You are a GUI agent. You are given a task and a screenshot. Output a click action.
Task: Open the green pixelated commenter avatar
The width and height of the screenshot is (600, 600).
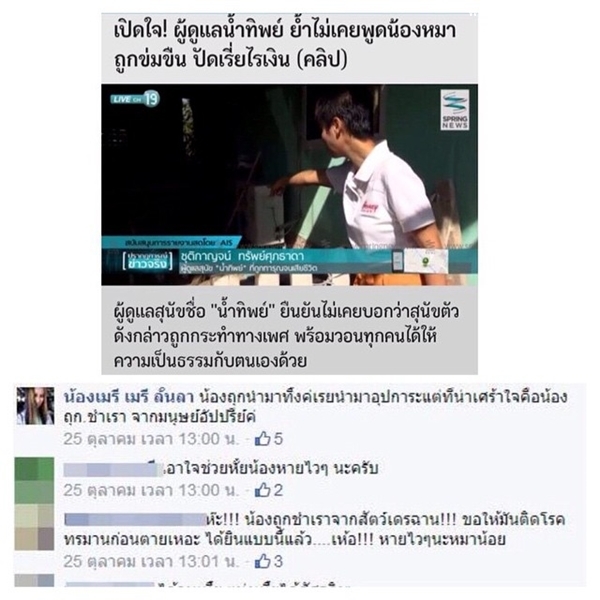(x=34, y=481)
